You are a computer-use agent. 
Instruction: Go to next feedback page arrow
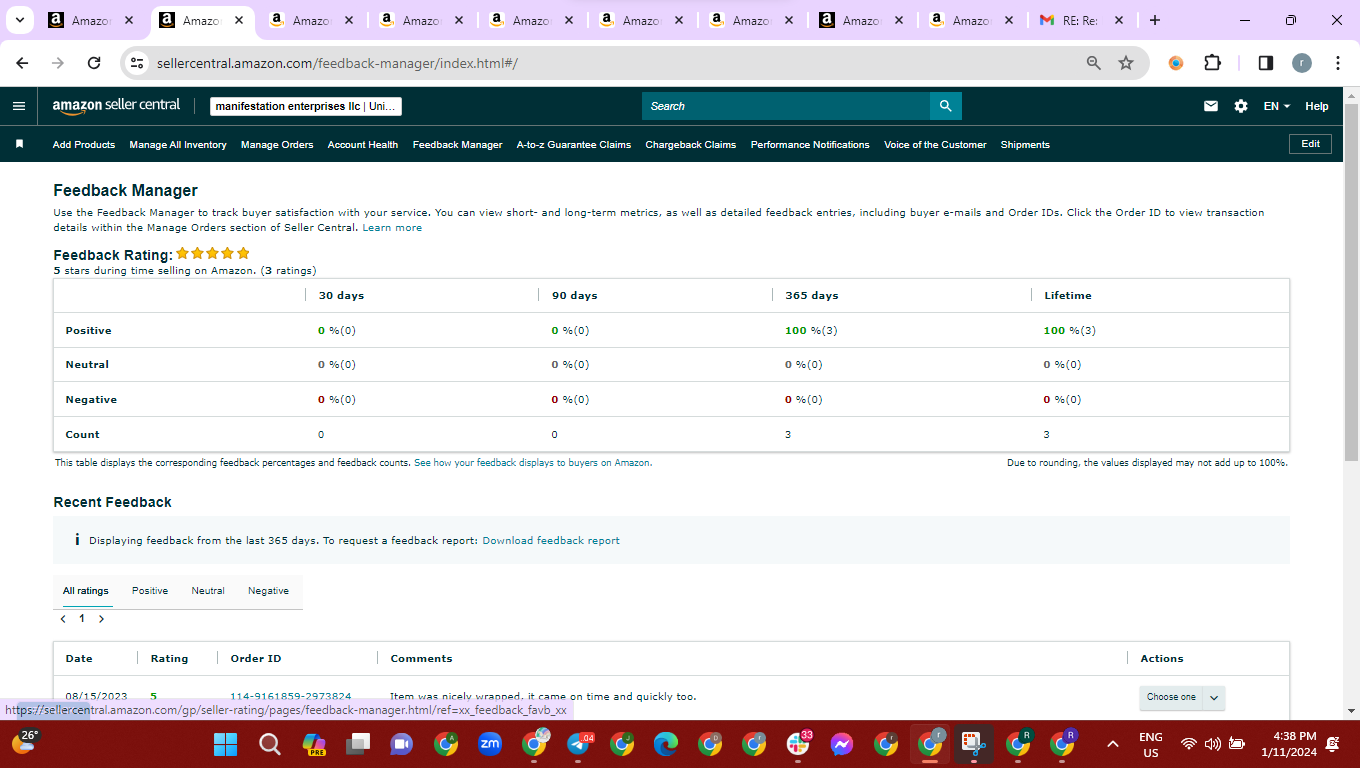coord(101,619)
